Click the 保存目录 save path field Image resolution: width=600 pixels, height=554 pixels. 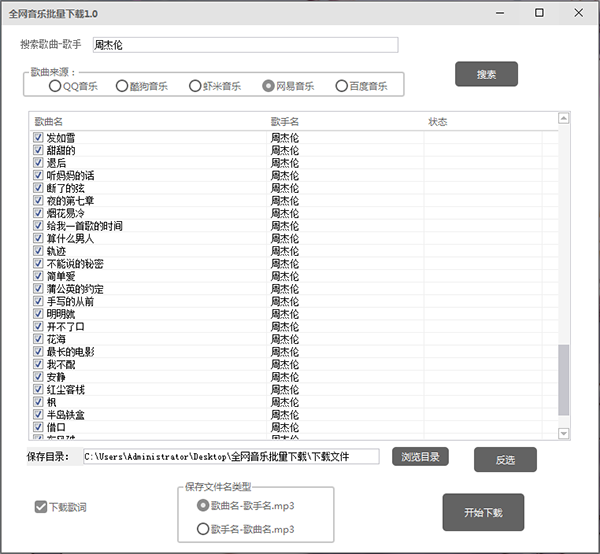coord(230,457)
